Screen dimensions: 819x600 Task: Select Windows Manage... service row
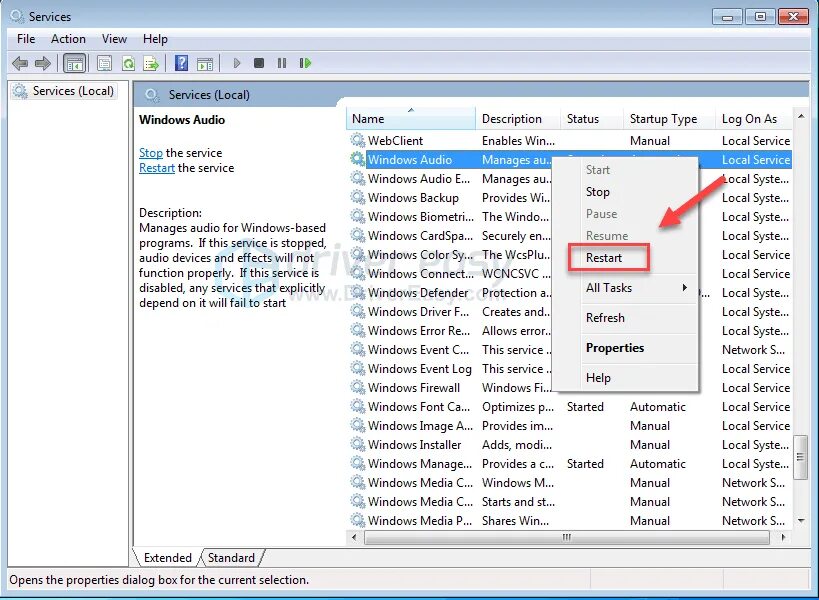[x=570, y=464]
